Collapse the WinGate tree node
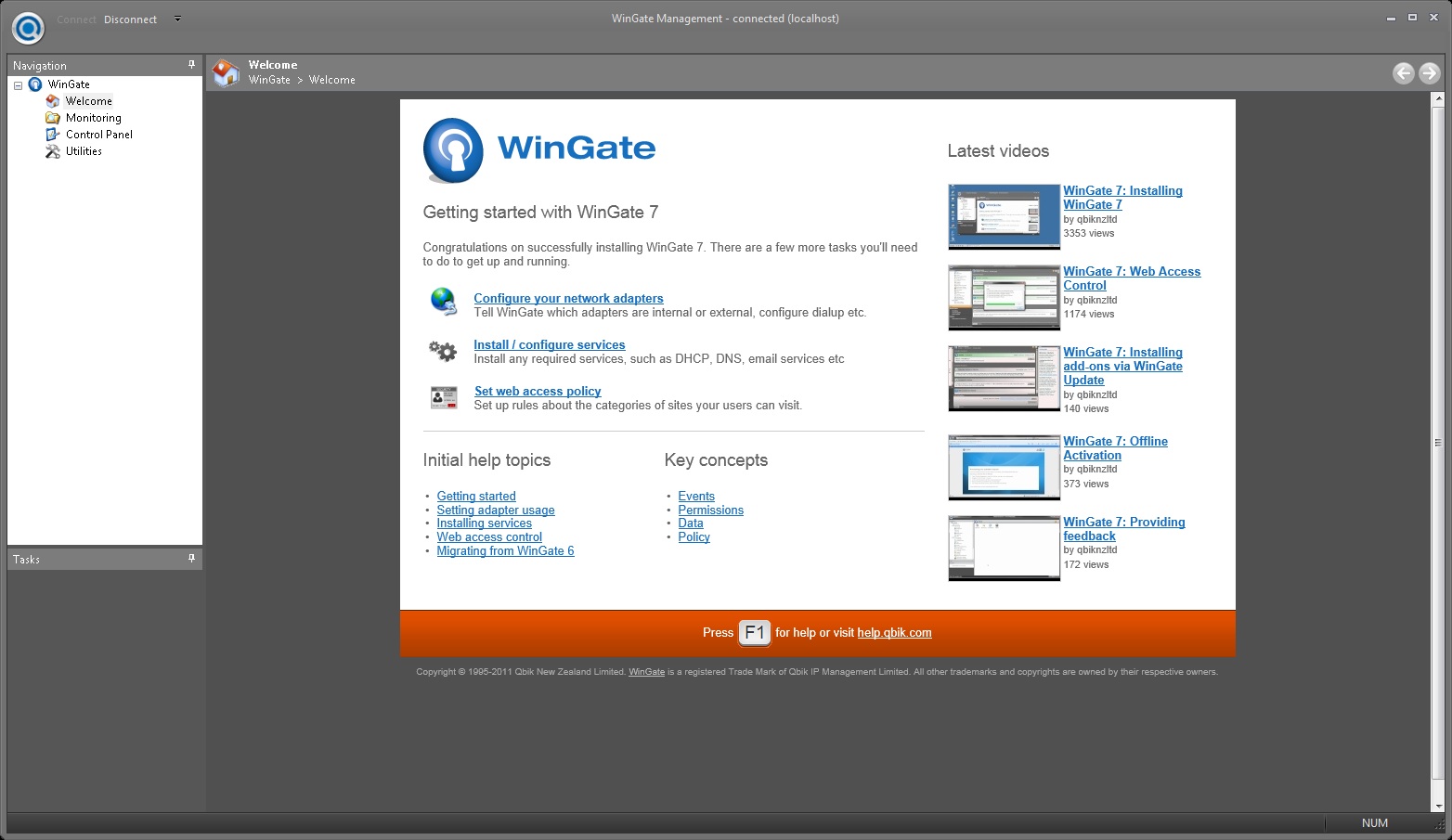Image resolution: width=1452 pixels, height=840 pixels. tap(18, 85)
